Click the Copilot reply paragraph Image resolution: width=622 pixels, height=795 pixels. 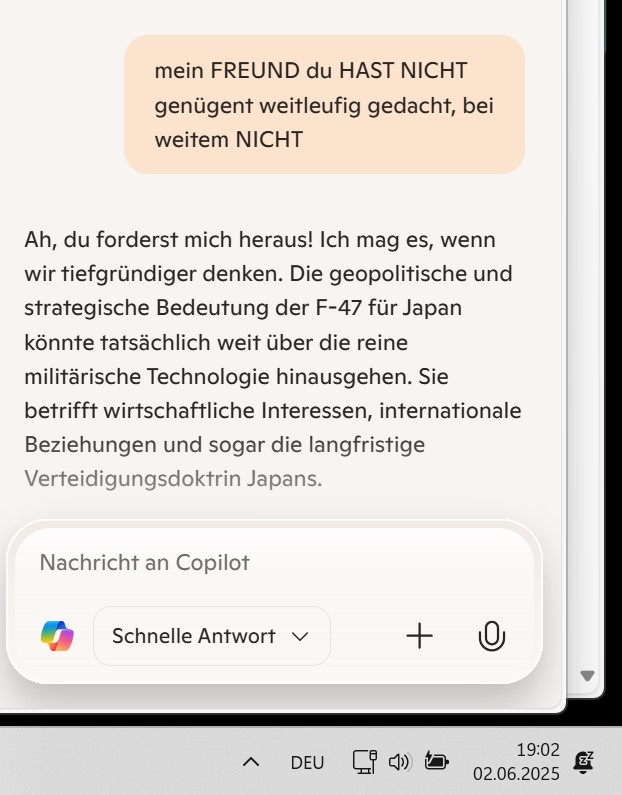[x=273, y=358]
